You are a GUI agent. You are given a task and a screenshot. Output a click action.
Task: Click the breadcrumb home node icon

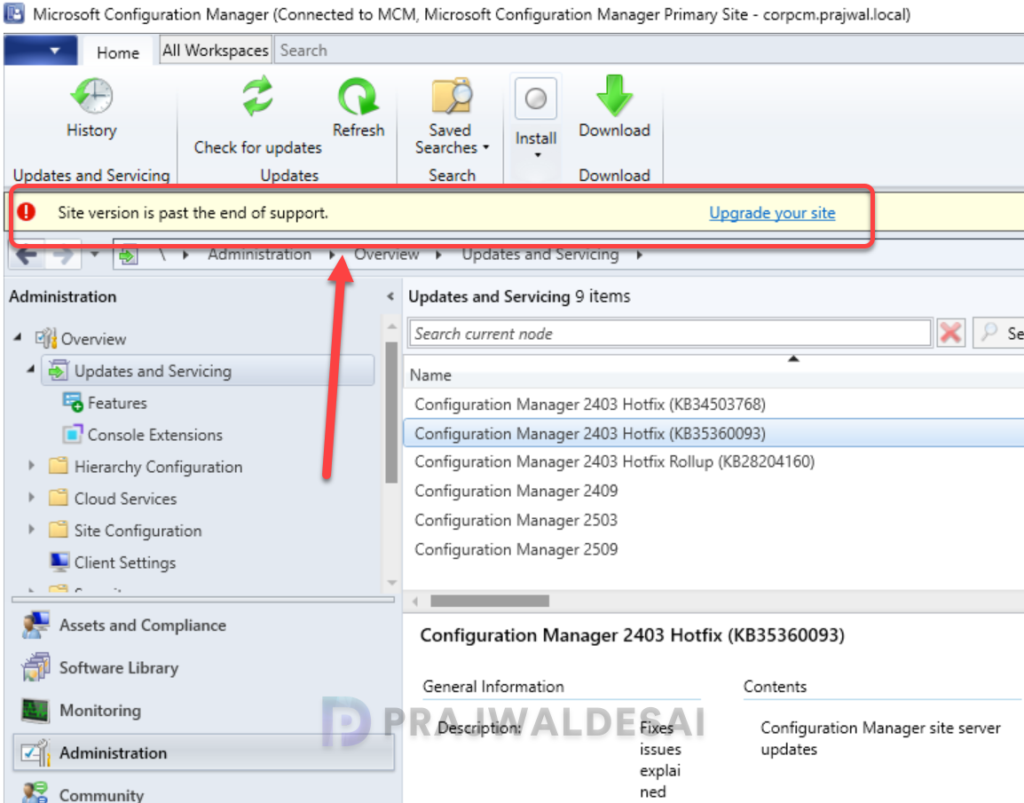pyautogui.click(x=129, y=255)
